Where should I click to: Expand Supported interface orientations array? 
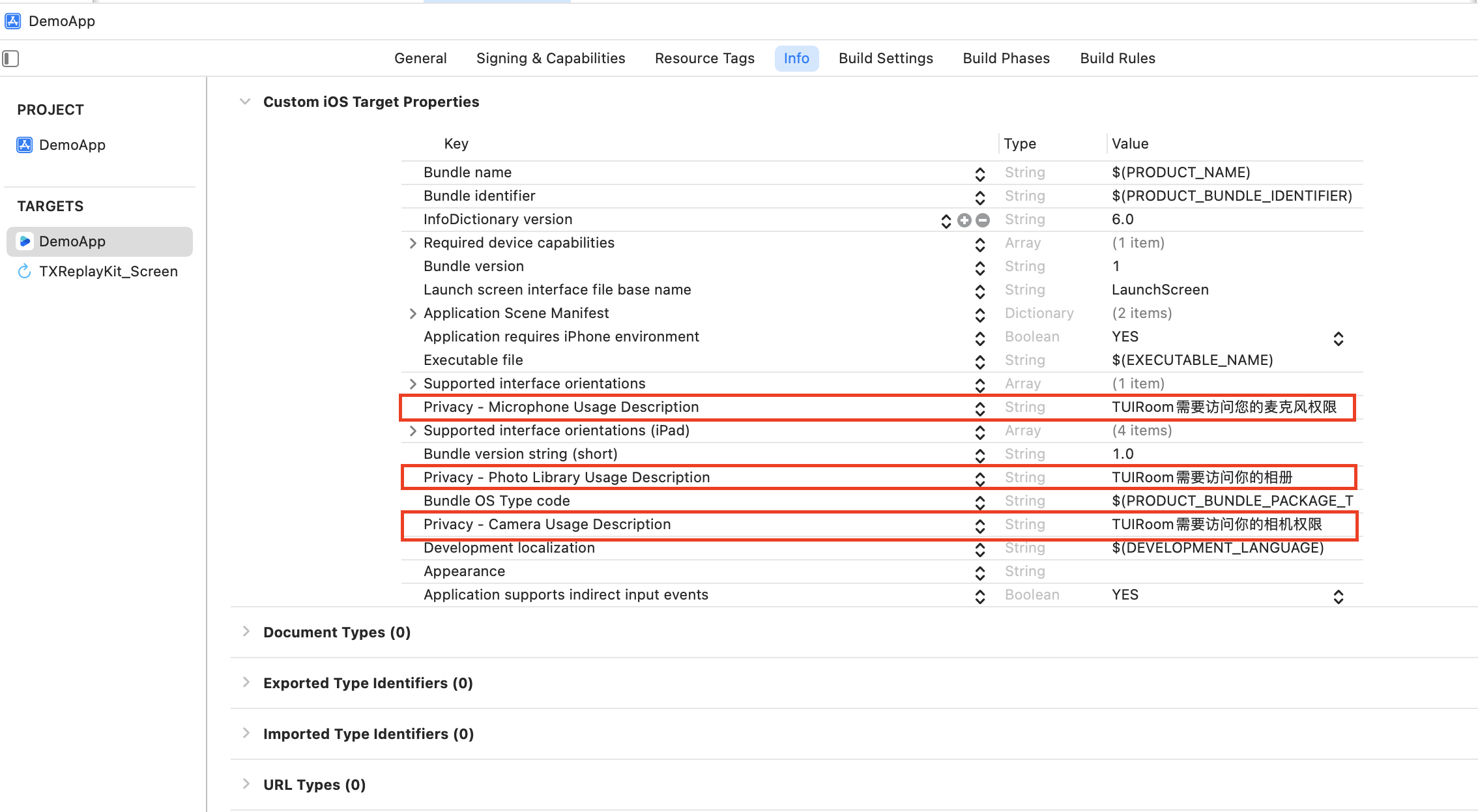pyautogui.click(x=413, y=384)
